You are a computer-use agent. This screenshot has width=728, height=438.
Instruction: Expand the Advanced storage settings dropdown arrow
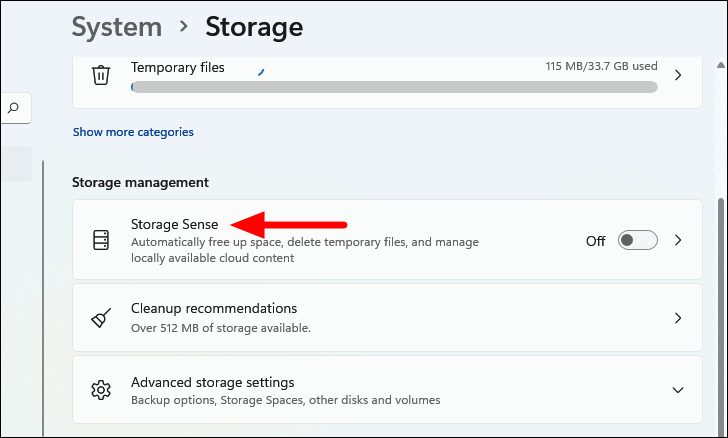(x=677, y=390)
